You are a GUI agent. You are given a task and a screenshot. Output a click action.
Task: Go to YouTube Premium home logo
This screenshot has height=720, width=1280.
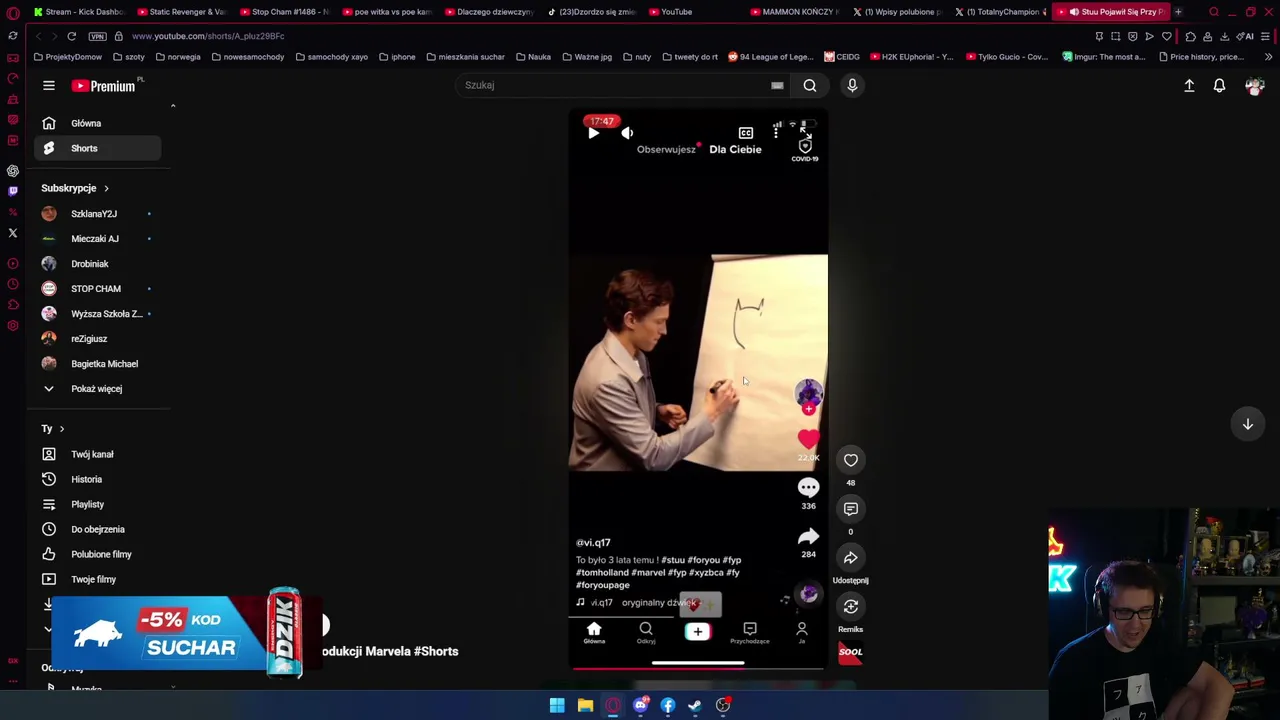(104, 86)
